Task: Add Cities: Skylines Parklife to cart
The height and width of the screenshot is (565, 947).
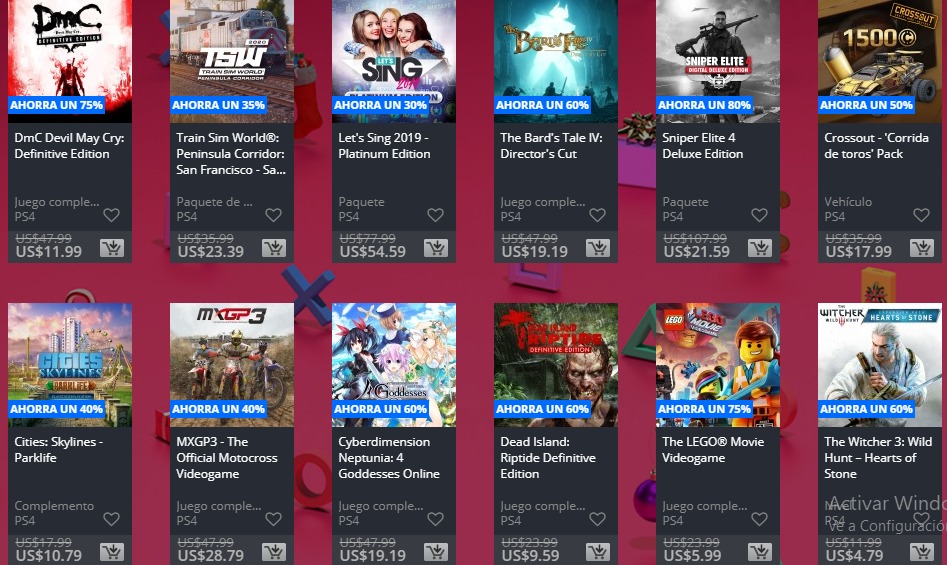Action: tap(112, 552)
